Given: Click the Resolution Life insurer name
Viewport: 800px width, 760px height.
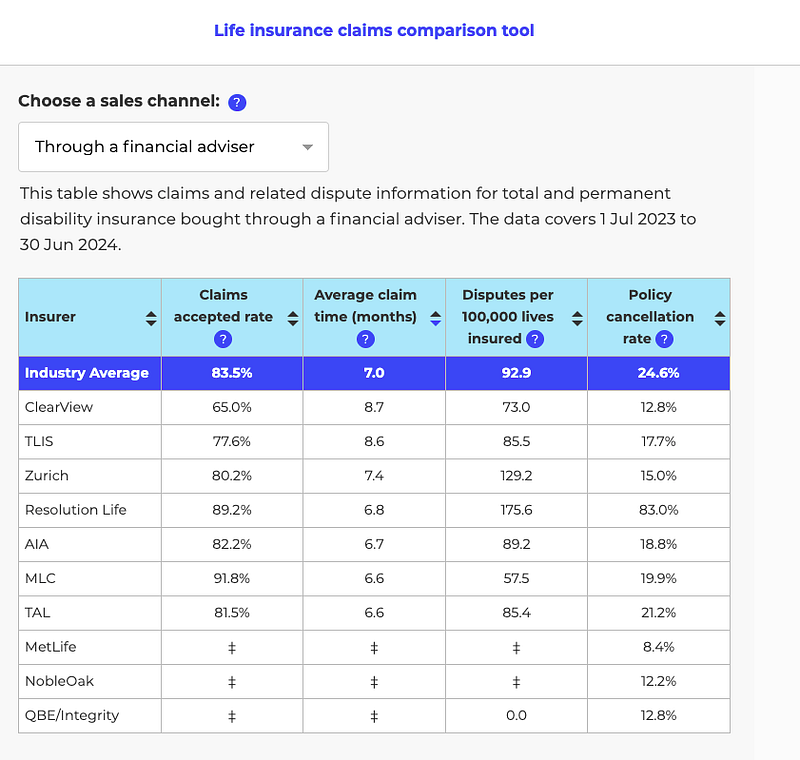Looking at the screenshot, I should pyautogui.click(x=76, y=510).
